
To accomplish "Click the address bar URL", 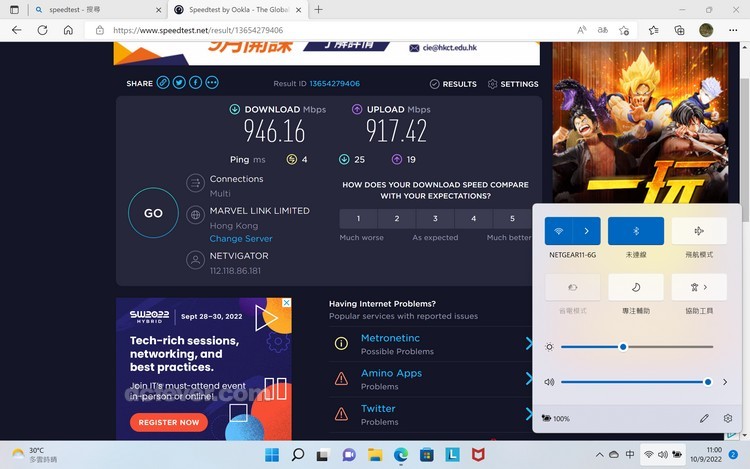I will coord(198,30).
